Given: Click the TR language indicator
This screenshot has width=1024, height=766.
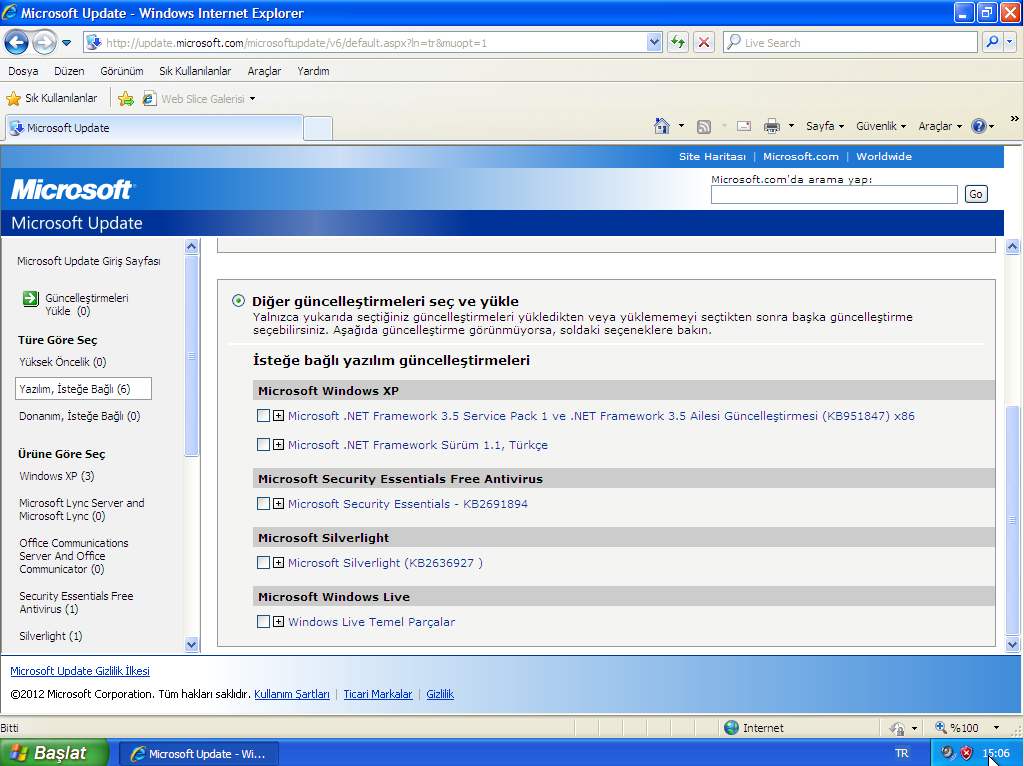Looking at the screenshot, I should (902, 754).
